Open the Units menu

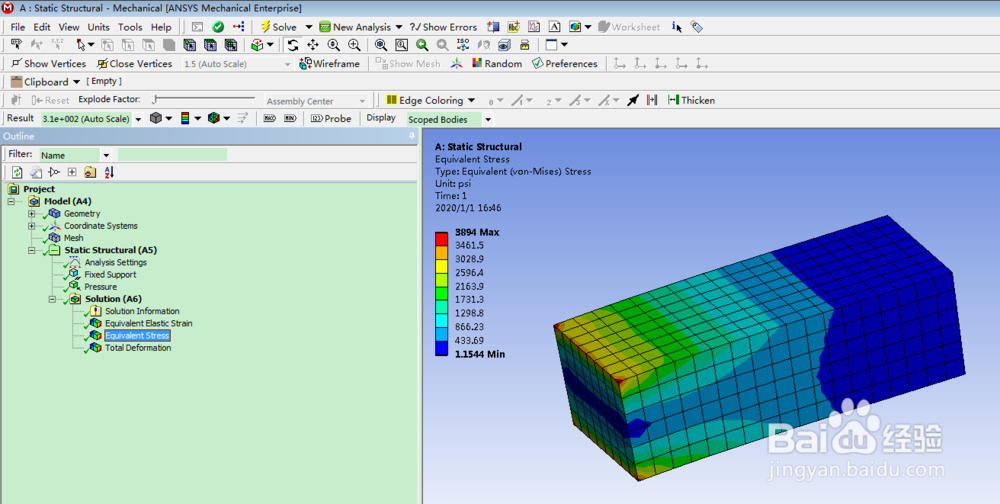98,27
